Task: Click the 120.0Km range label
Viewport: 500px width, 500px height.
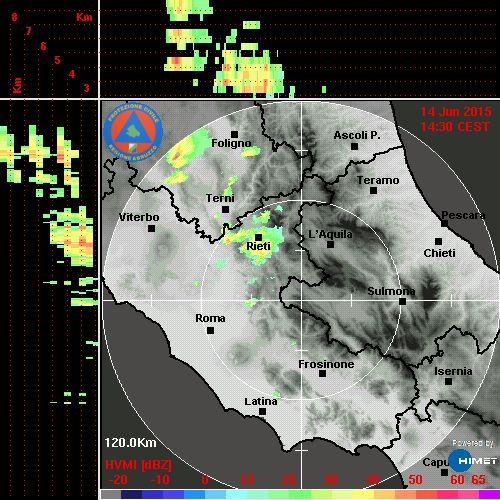Action: 130,443
